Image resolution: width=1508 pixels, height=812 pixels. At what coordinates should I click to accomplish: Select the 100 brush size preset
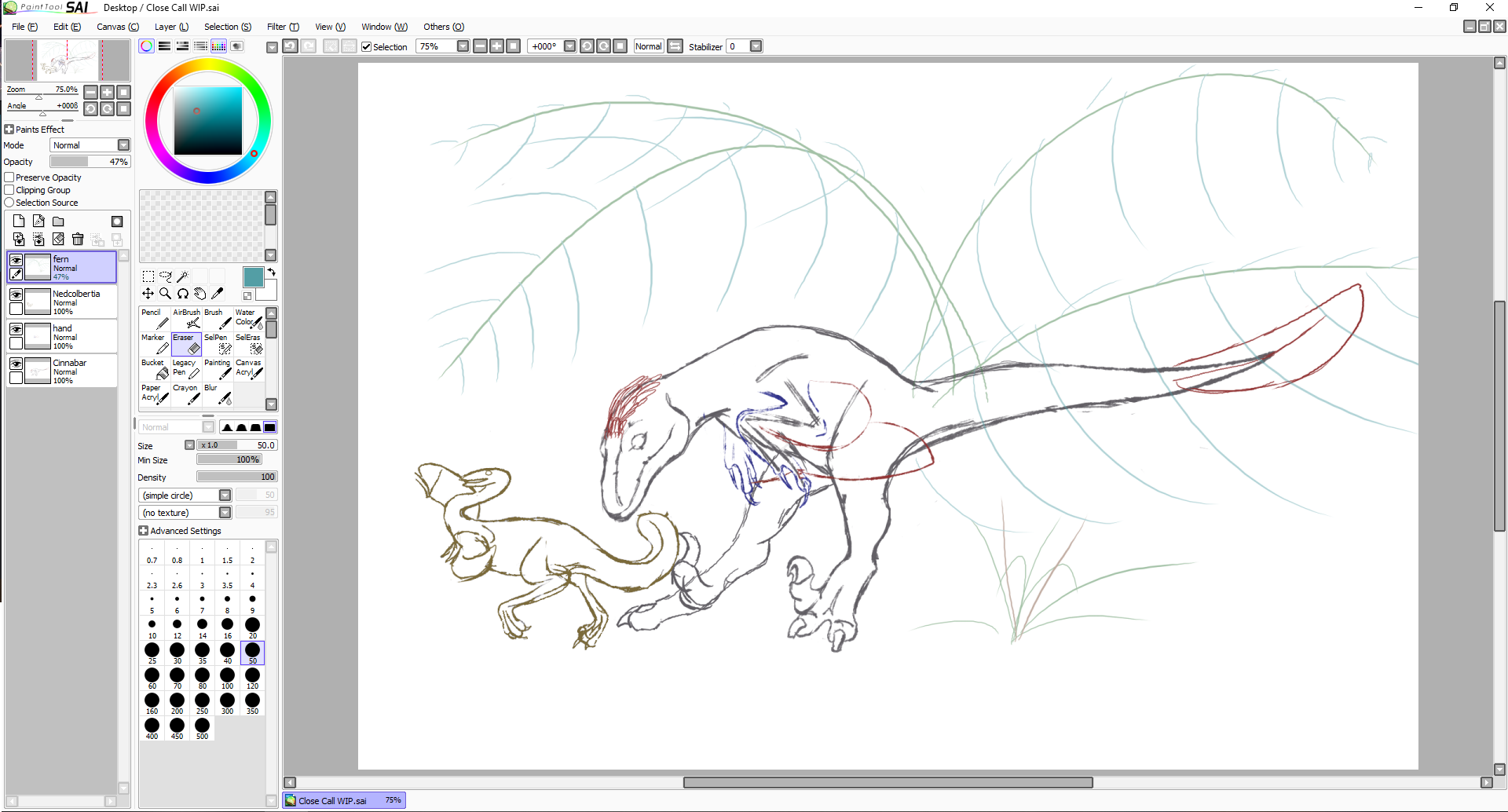[228, 676]
